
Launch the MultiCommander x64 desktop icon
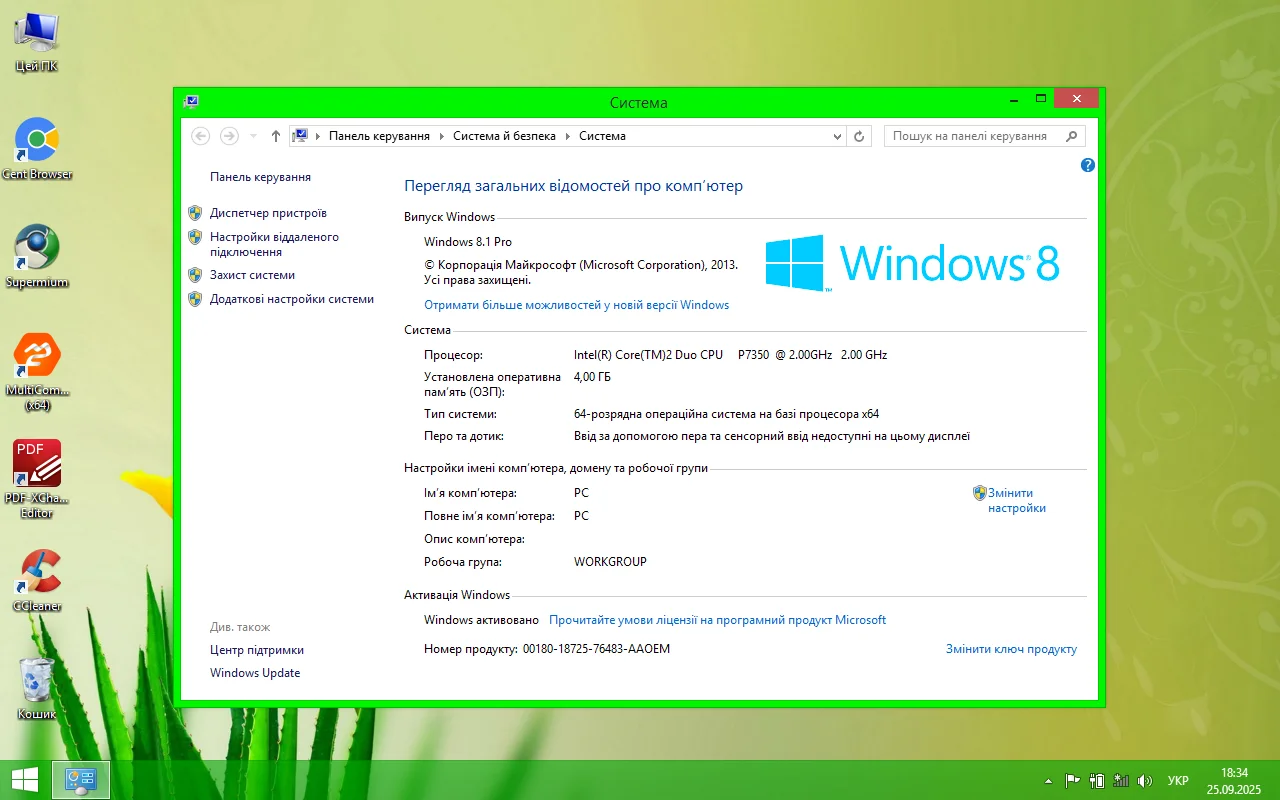[37, 357]
